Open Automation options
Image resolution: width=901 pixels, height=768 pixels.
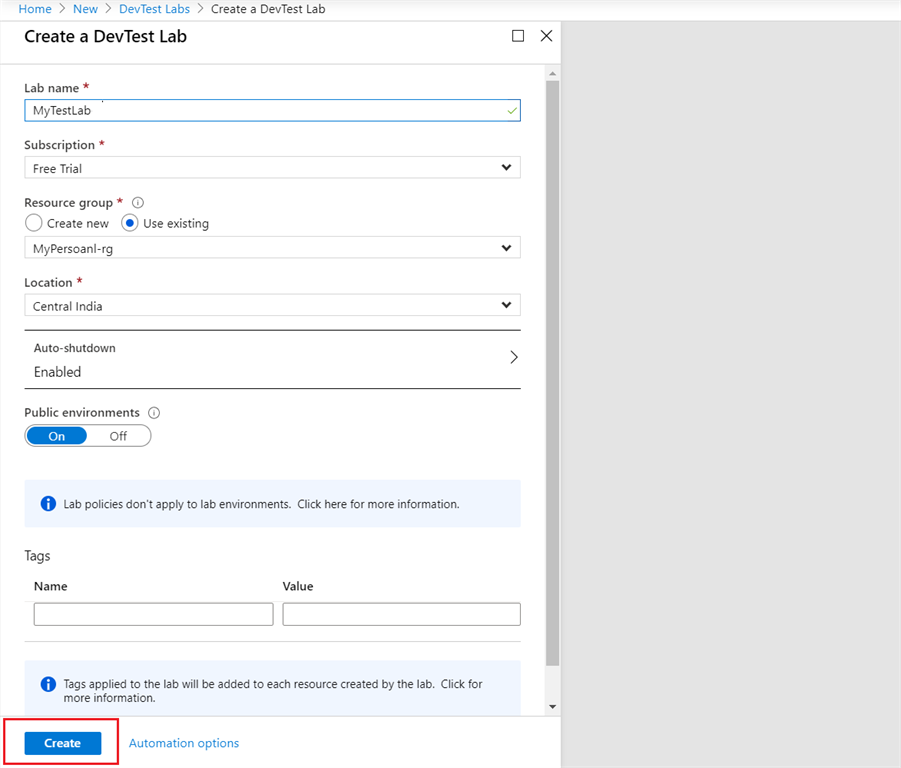[x=183, y=743]
